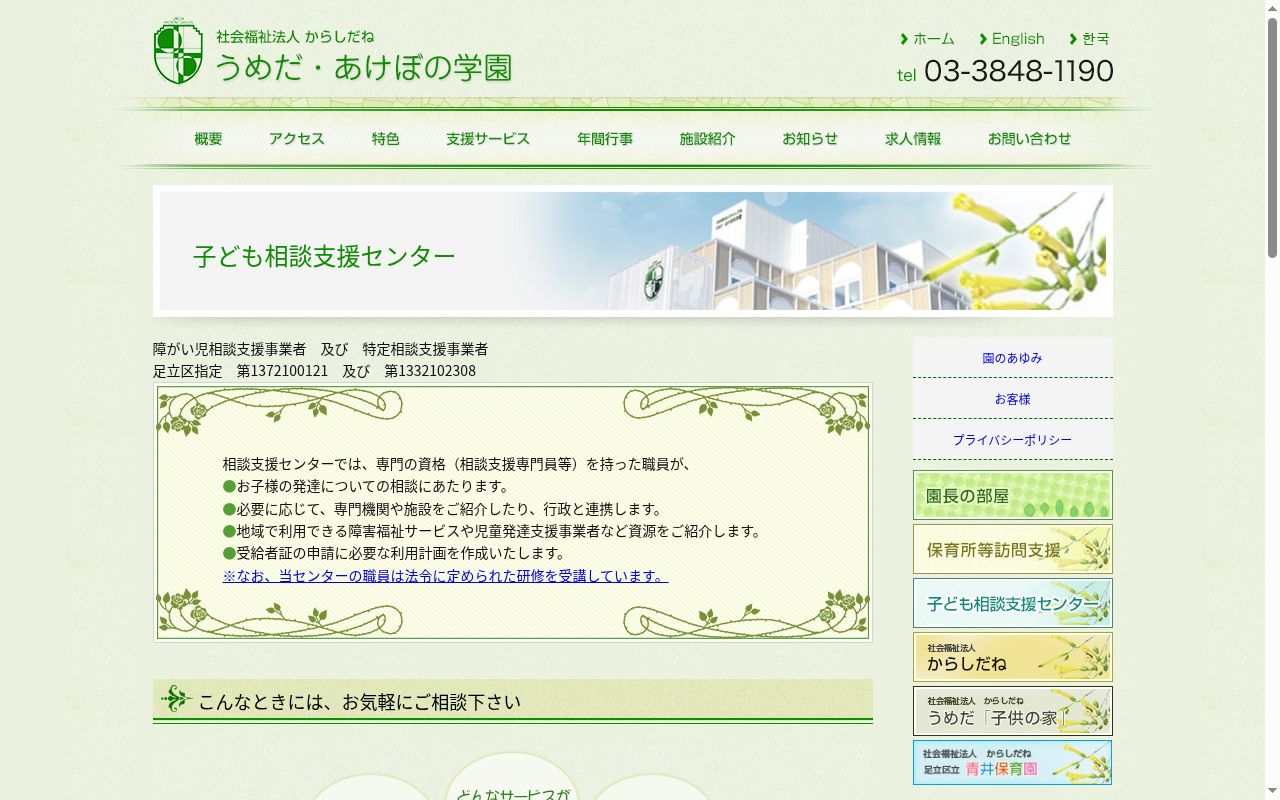Open アクセス menu item
1280x800 pixels.
coord(296,139)
